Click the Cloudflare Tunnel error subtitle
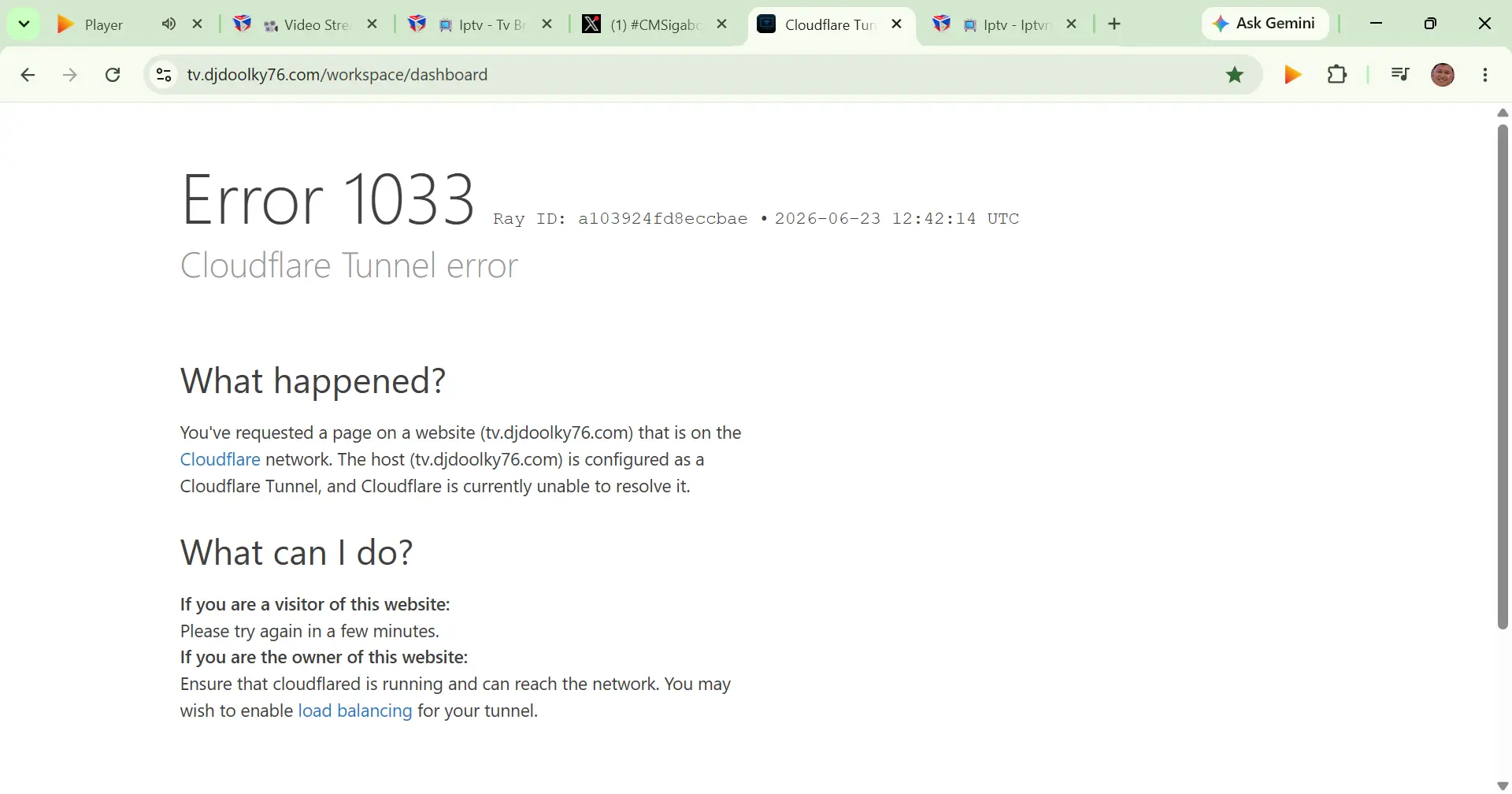The width and height of the screenshot is (1512, 794). click(349, 265)
